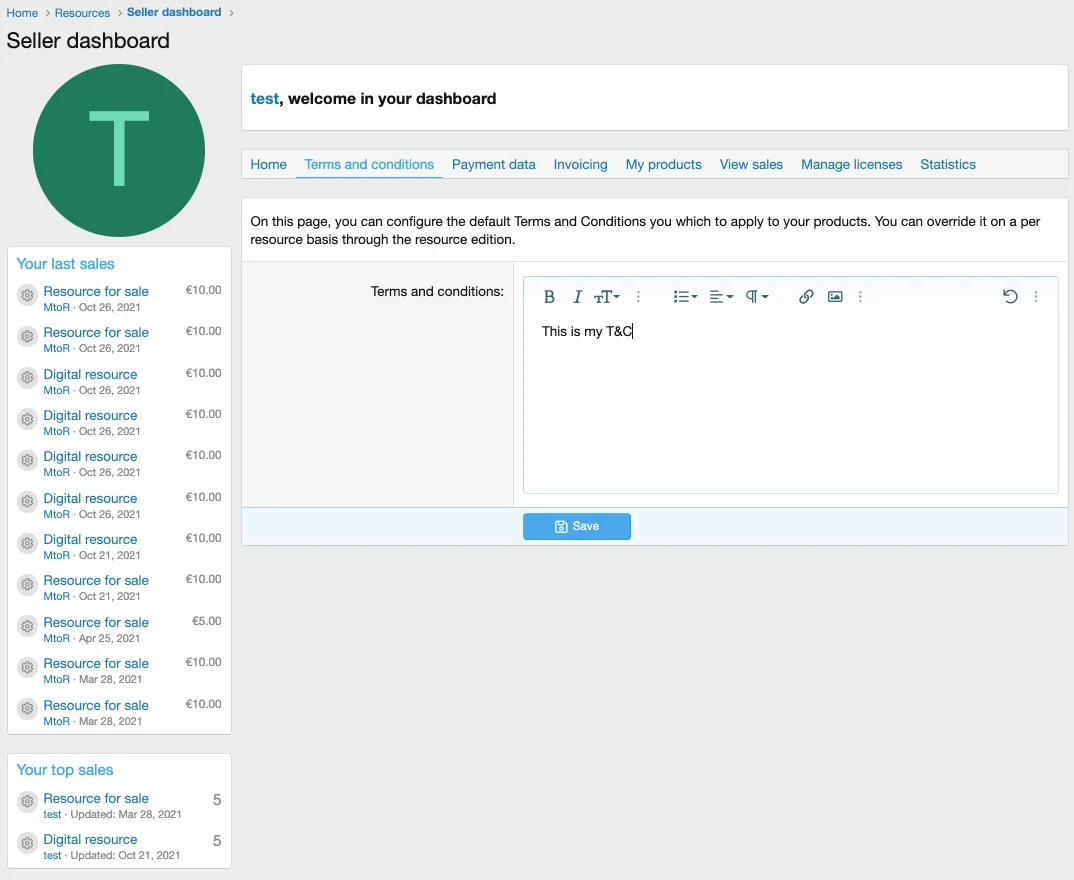
Task: Open Resource for sale dated Apr 25, 2021
Action: tap(96, 622)
